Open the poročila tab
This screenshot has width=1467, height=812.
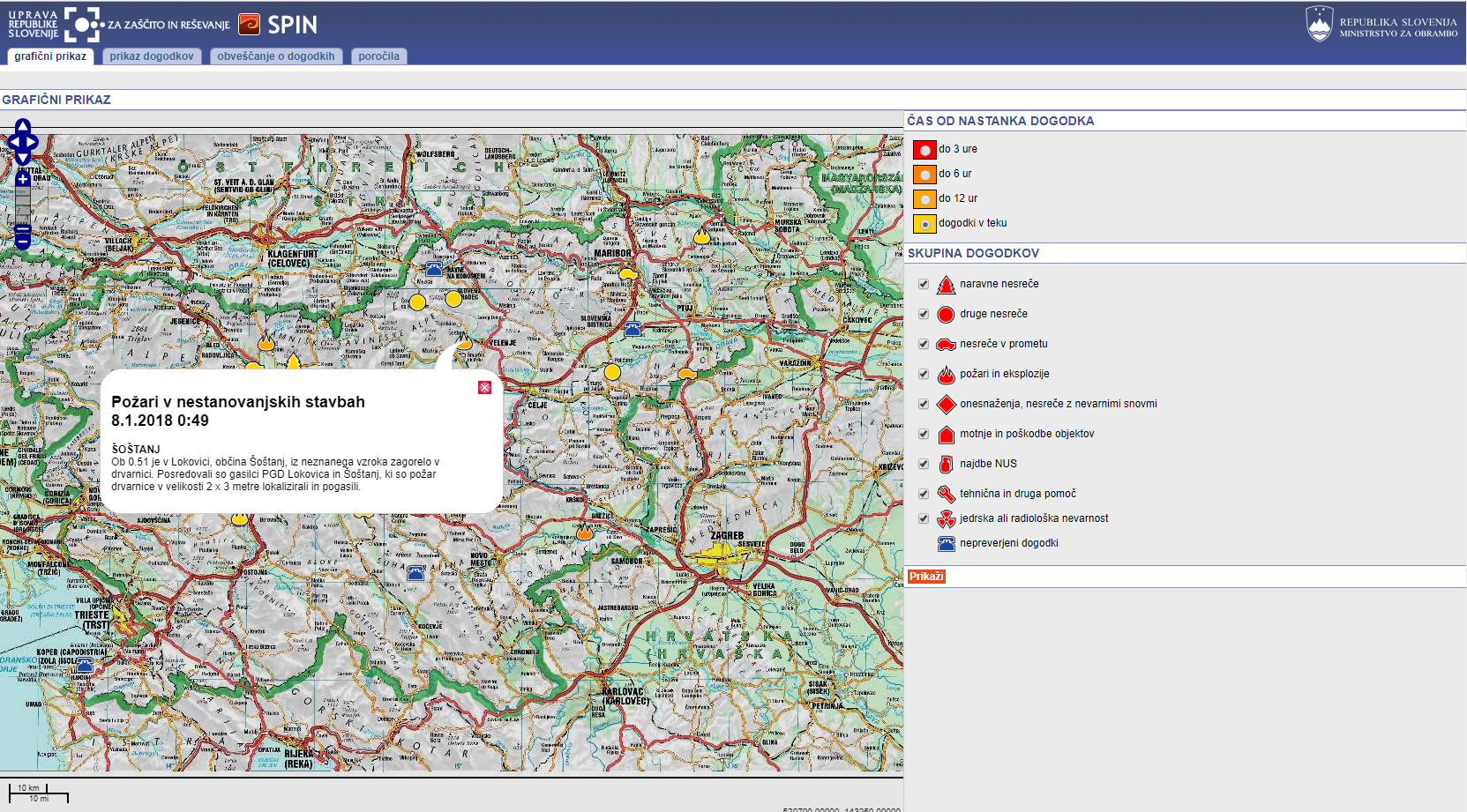tap(379, 56)
